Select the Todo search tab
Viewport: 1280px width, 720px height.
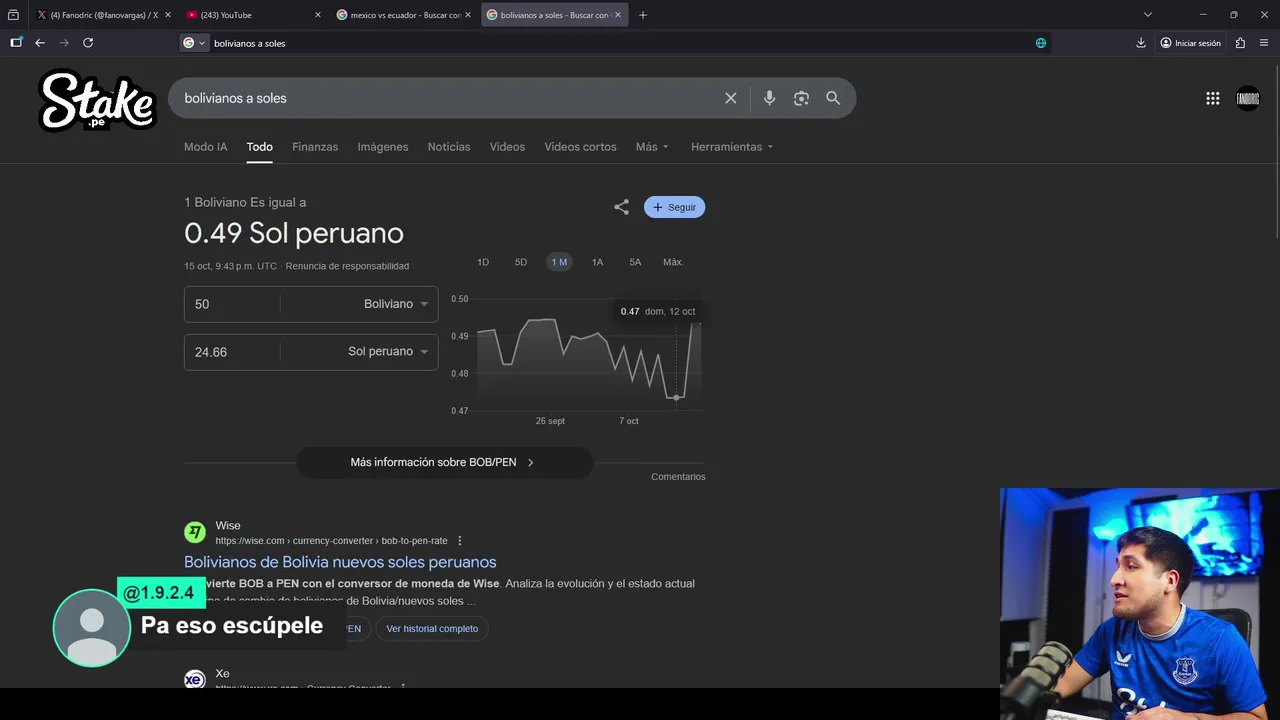pyautogui.click(x=260, y=147)
